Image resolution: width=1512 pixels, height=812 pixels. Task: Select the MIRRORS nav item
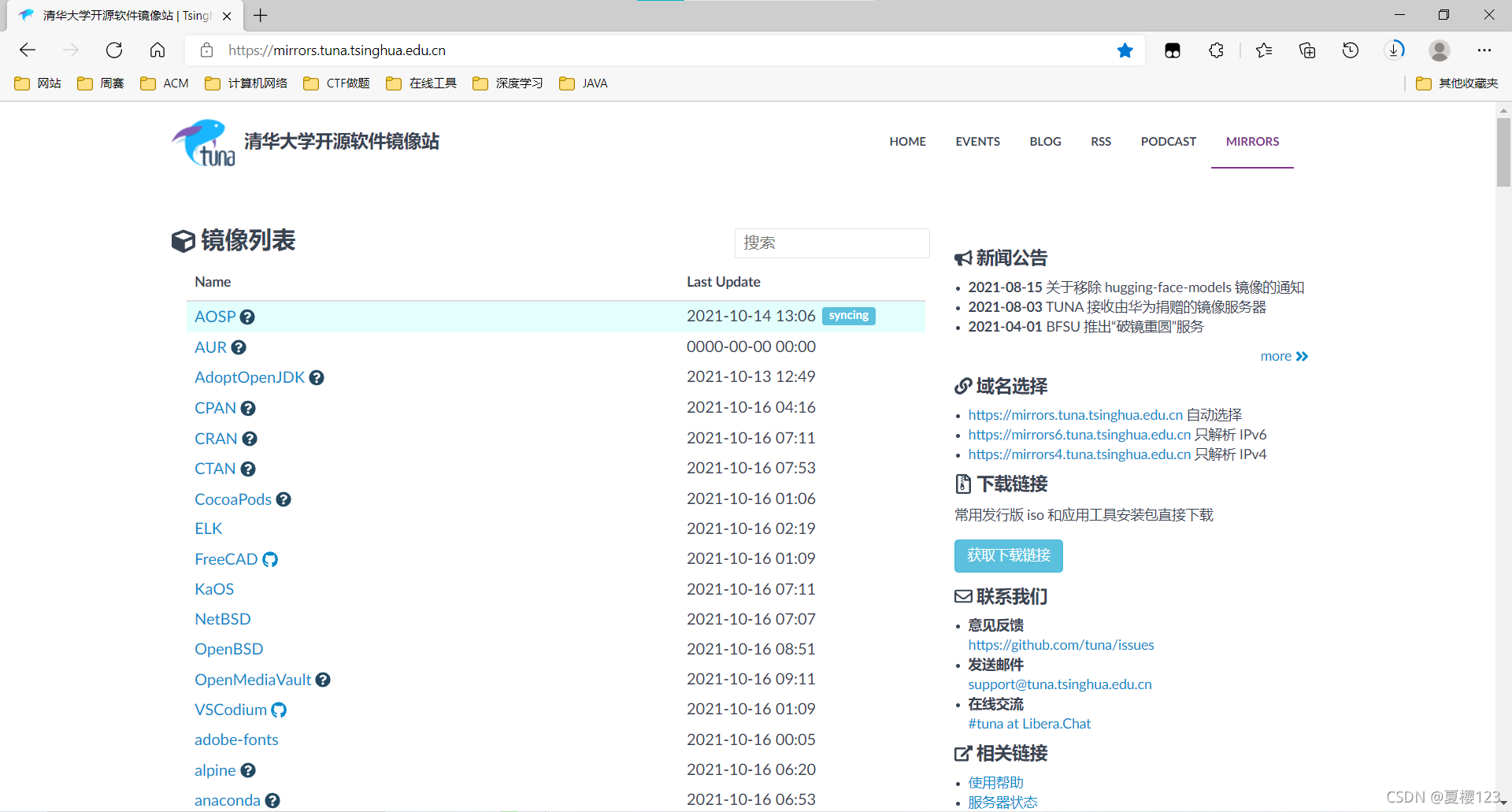click(1252, 142)
